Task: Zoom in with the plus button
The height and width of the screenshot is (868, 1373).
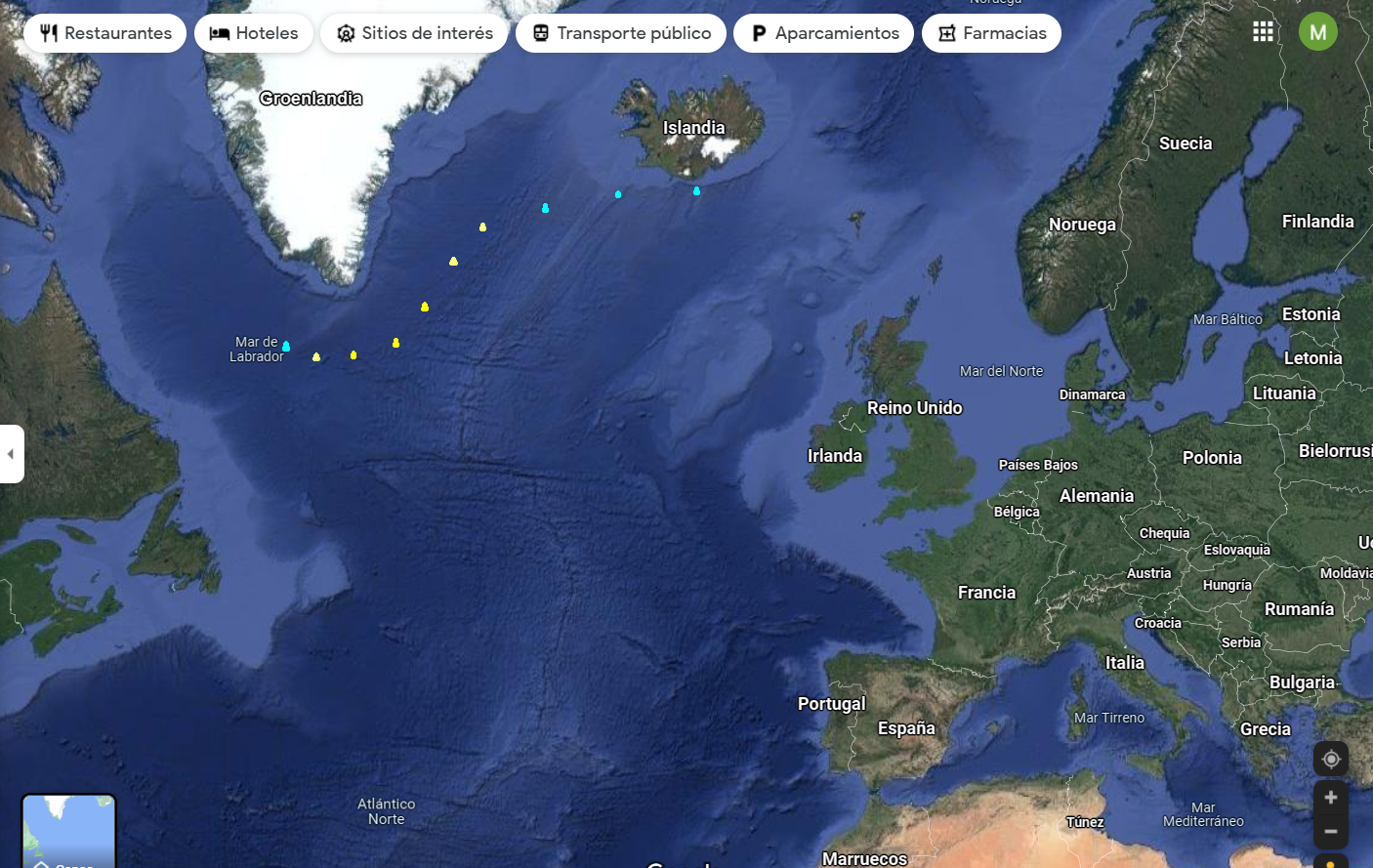Action: coord(1331,798)
